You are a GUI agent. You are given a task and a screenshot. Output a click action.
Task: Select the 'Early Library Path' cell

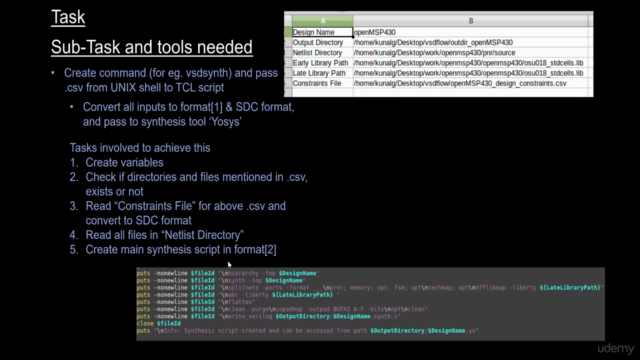(x=322, y=63)
